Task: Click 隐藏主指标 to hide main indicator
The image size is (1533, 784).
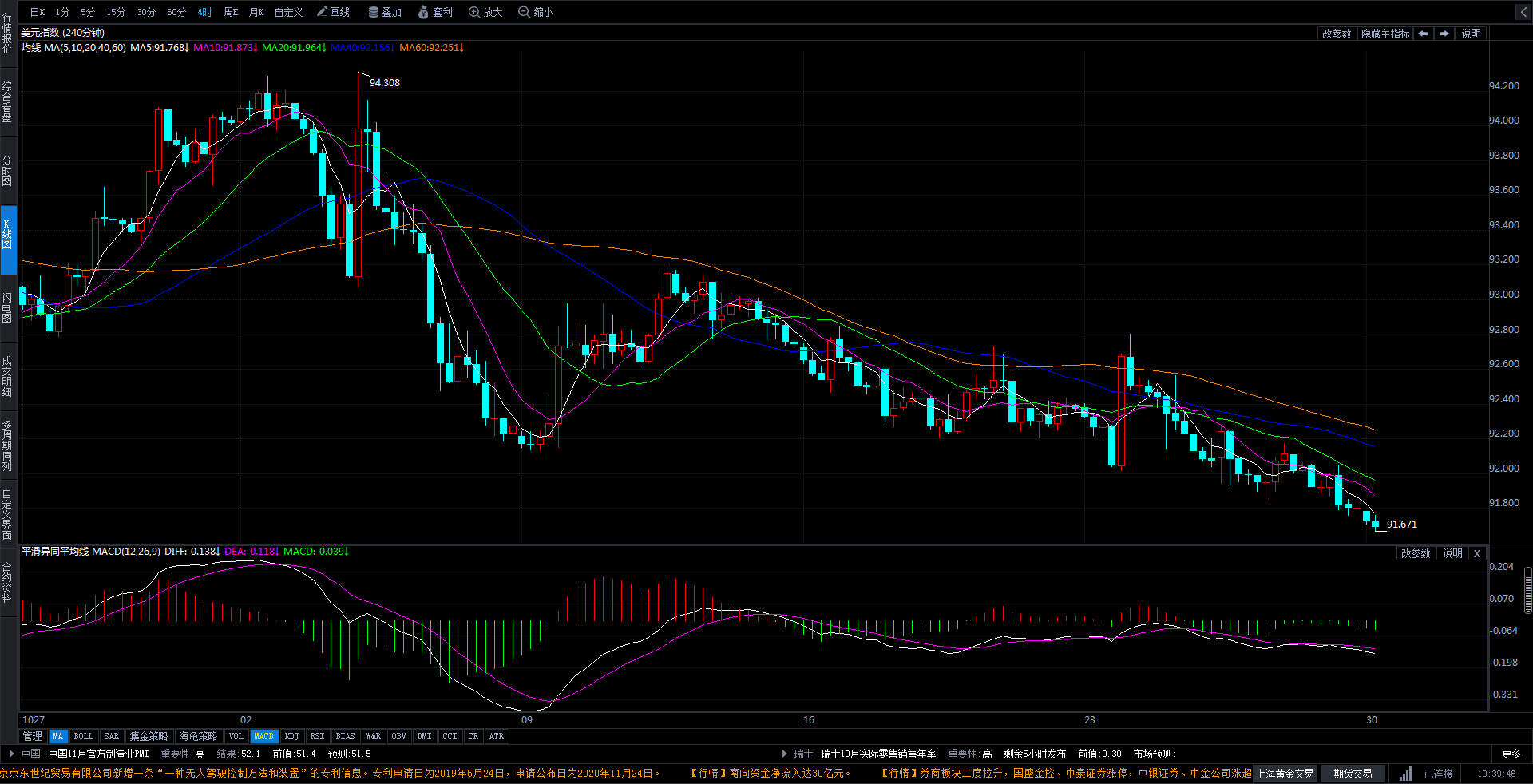Action: [x=1385, y=34]
